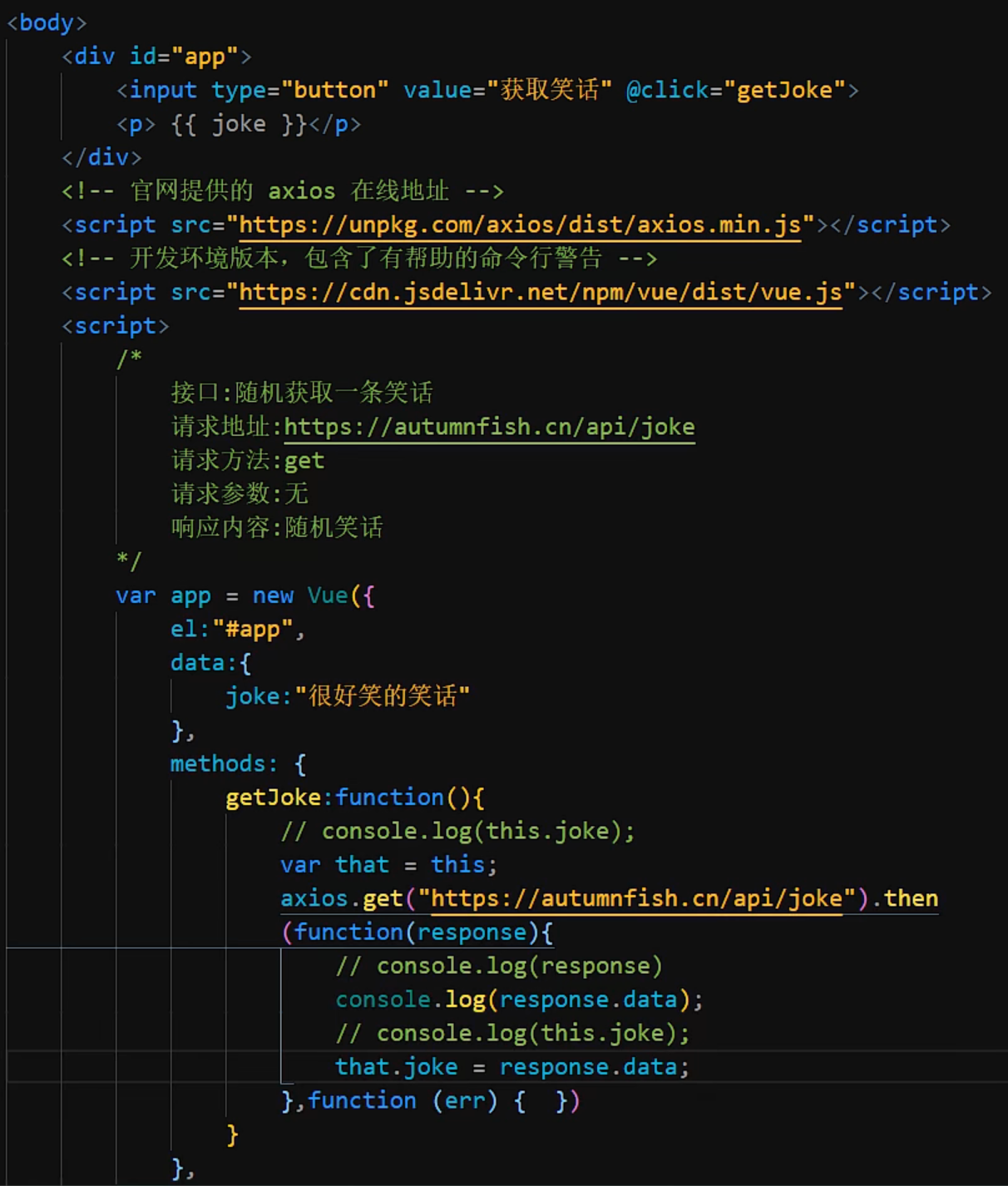
Task: Click the comment line 响应内容:随机笑话
Action: 277,527
